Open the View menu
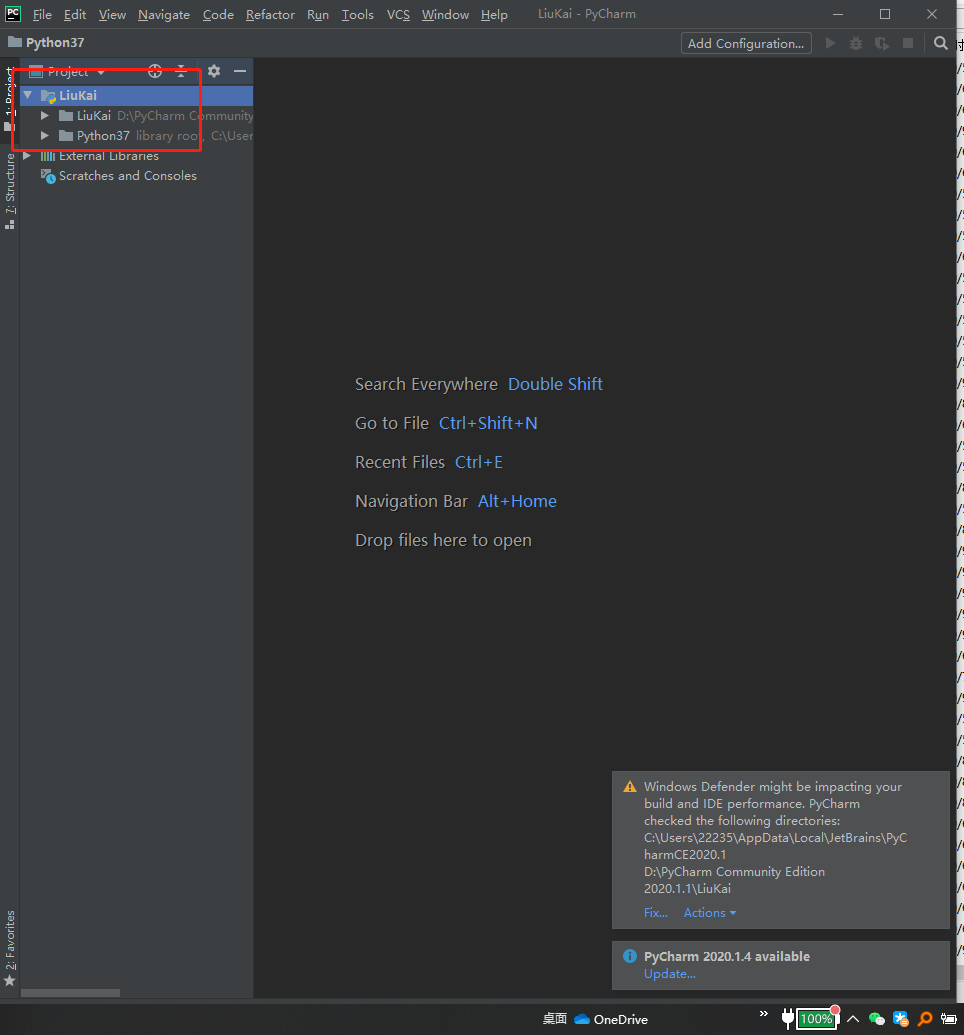 coord(112,15)
